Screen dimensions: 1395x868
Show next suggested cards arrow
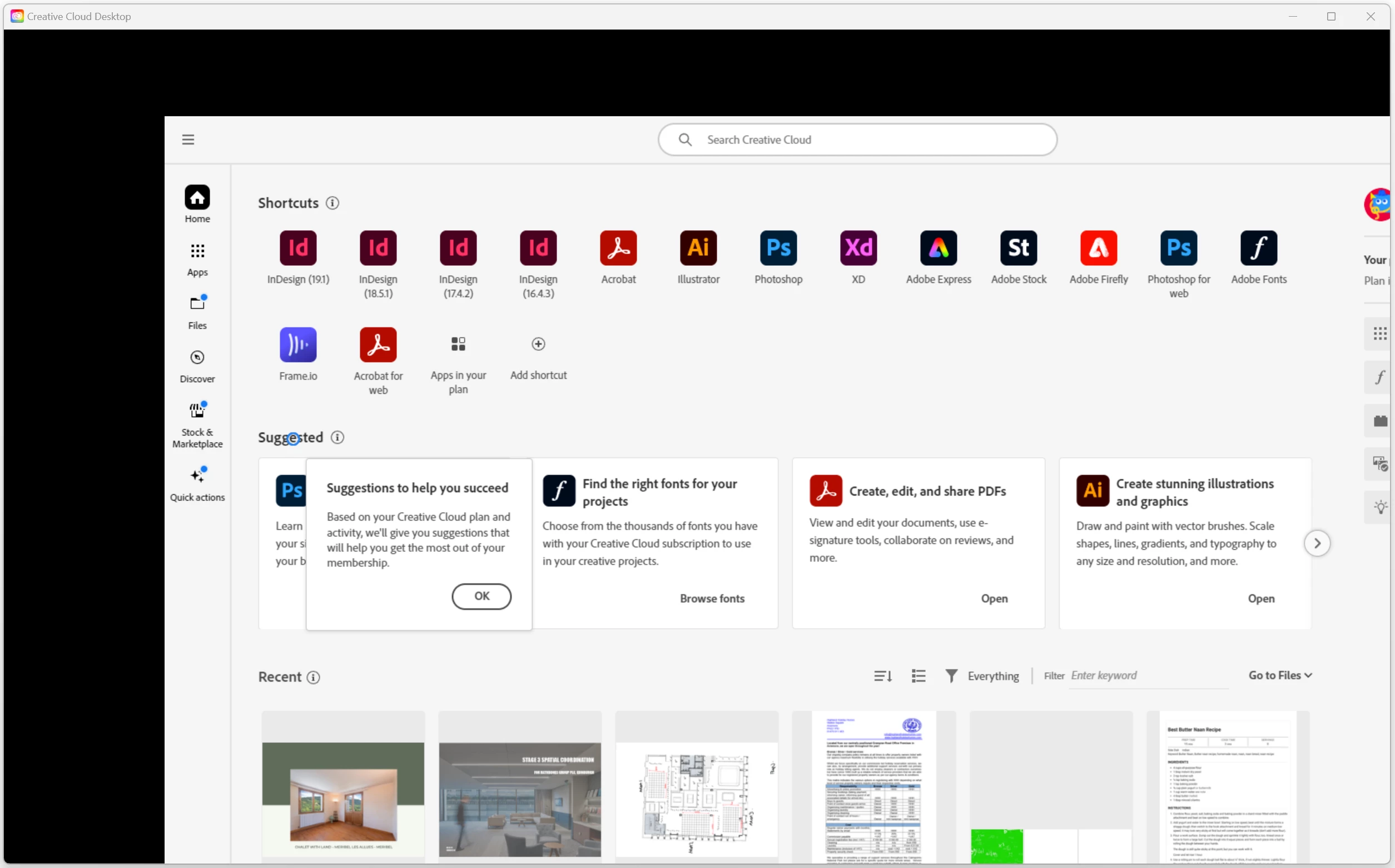pos(1317,543)
